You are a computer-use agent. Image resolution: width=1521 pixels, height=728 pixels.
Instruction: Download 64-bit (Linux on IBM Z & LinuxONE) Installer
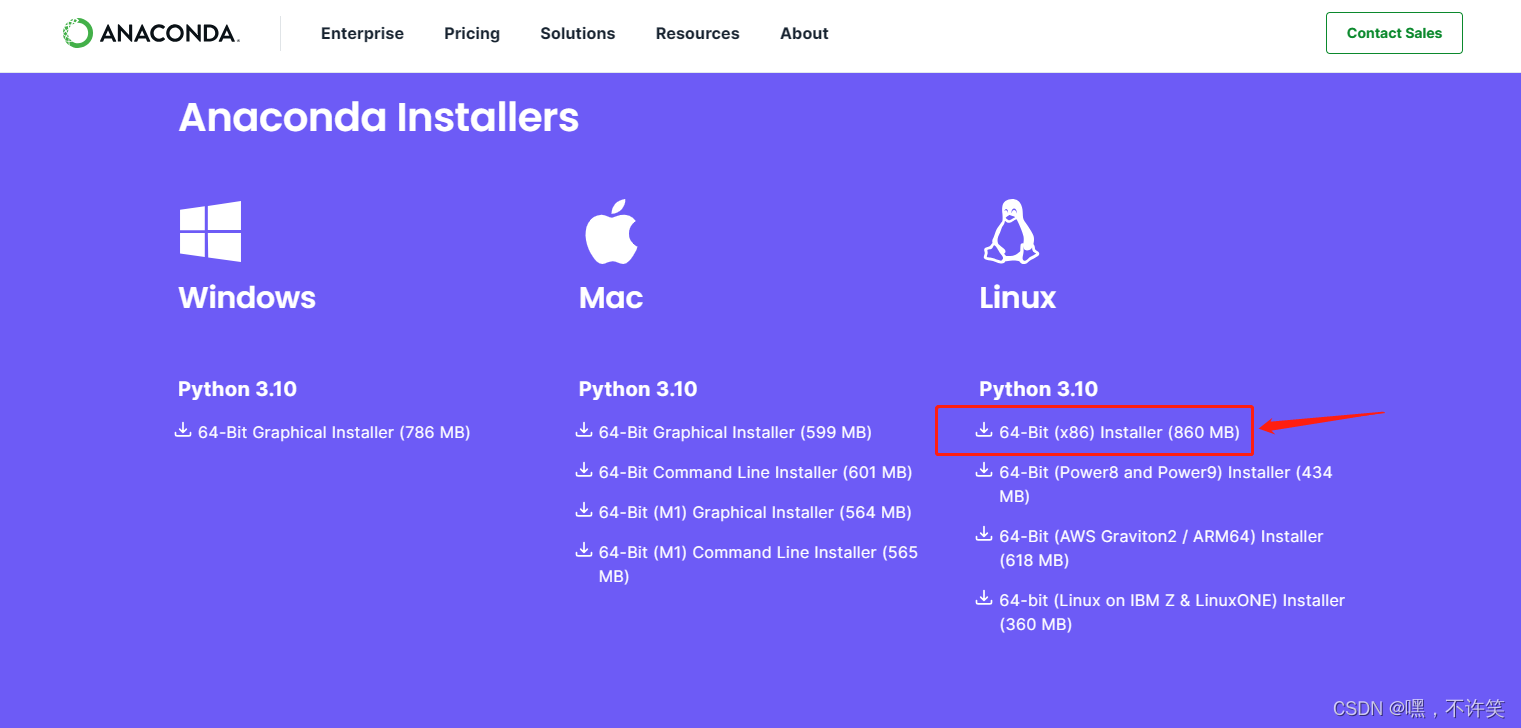[x=1172, y=612]
